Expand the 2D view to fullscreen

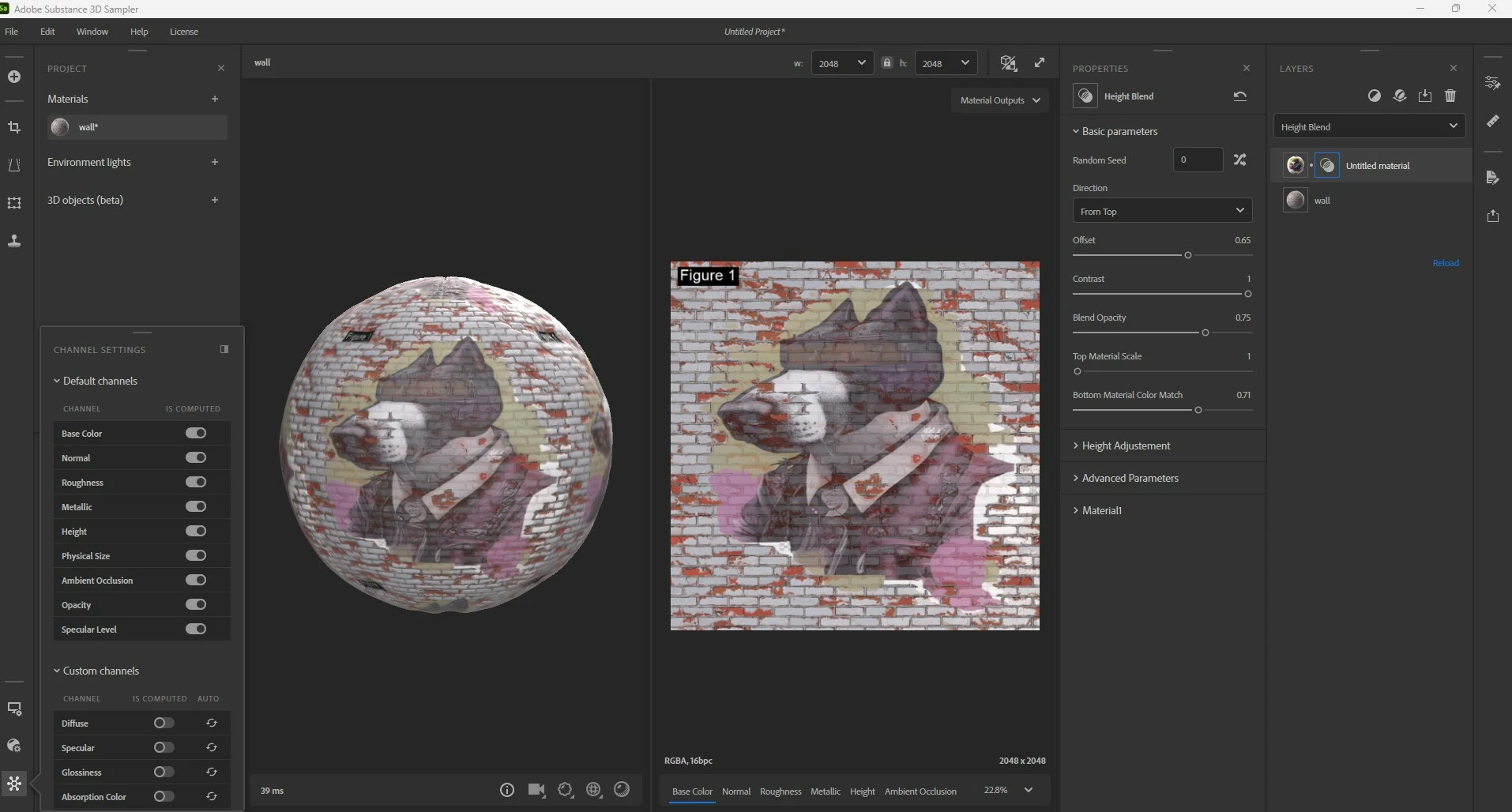1040,63
